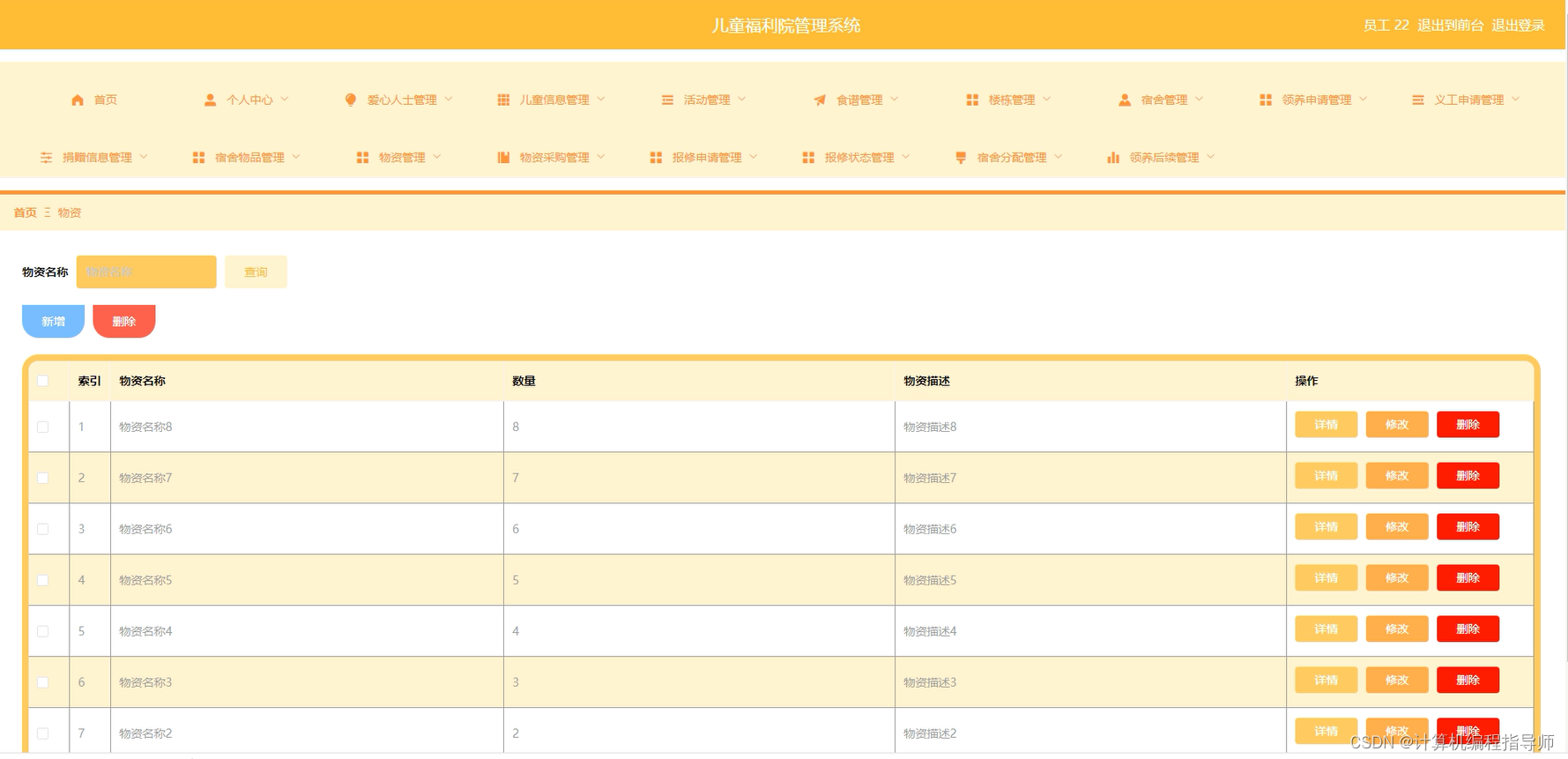Click the bar chart icon beside 领养后续管理

point(1113,157)
